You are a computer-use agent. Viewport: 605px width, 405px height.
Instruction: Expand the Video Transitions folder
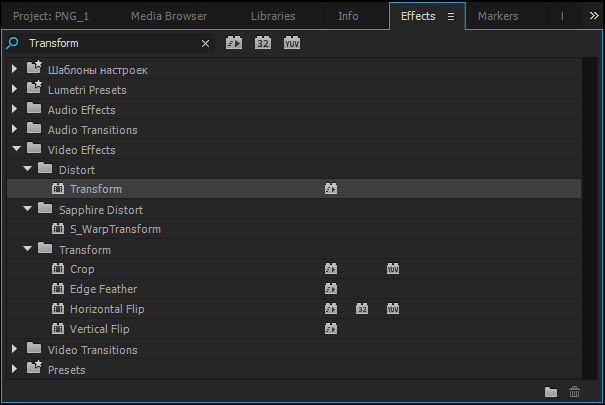(x=14, y=349)
